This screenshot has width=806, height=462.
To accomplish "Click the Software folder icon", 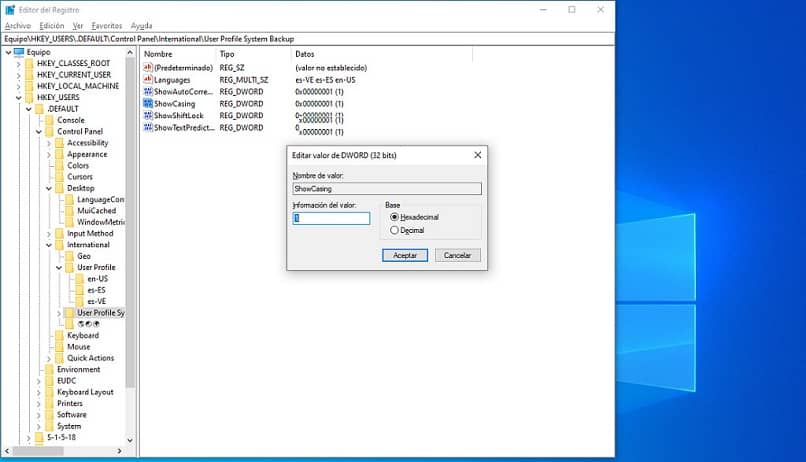I will tap(49, 414).
